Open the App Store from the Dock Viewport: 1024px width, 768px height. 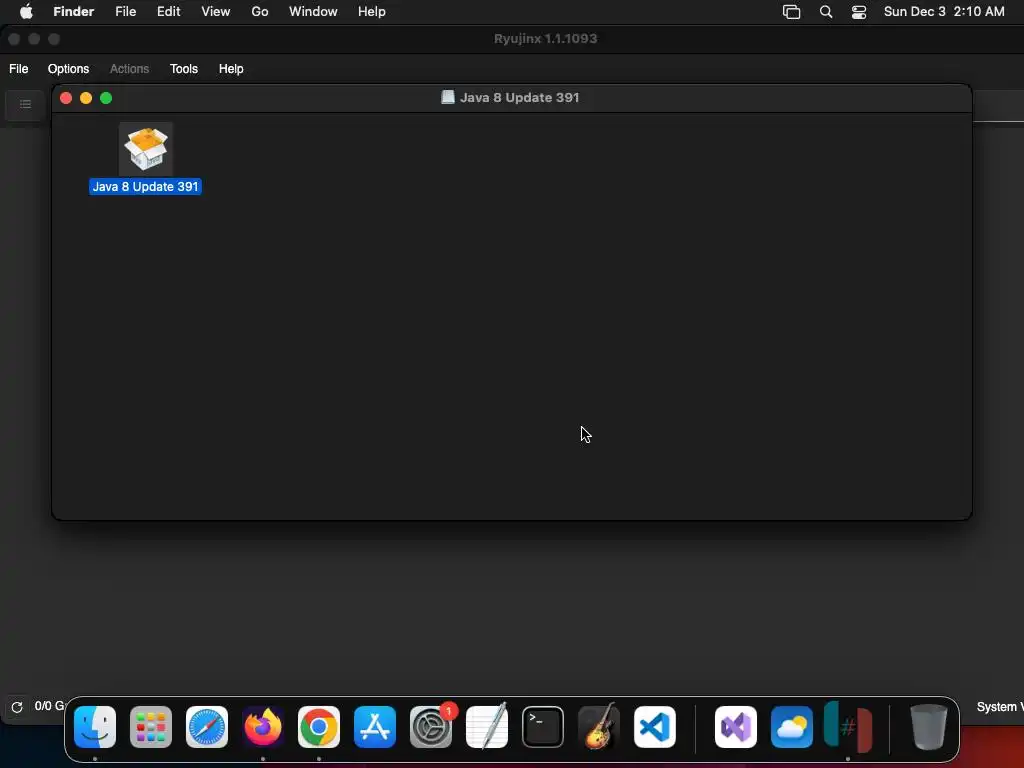[375, 727]
